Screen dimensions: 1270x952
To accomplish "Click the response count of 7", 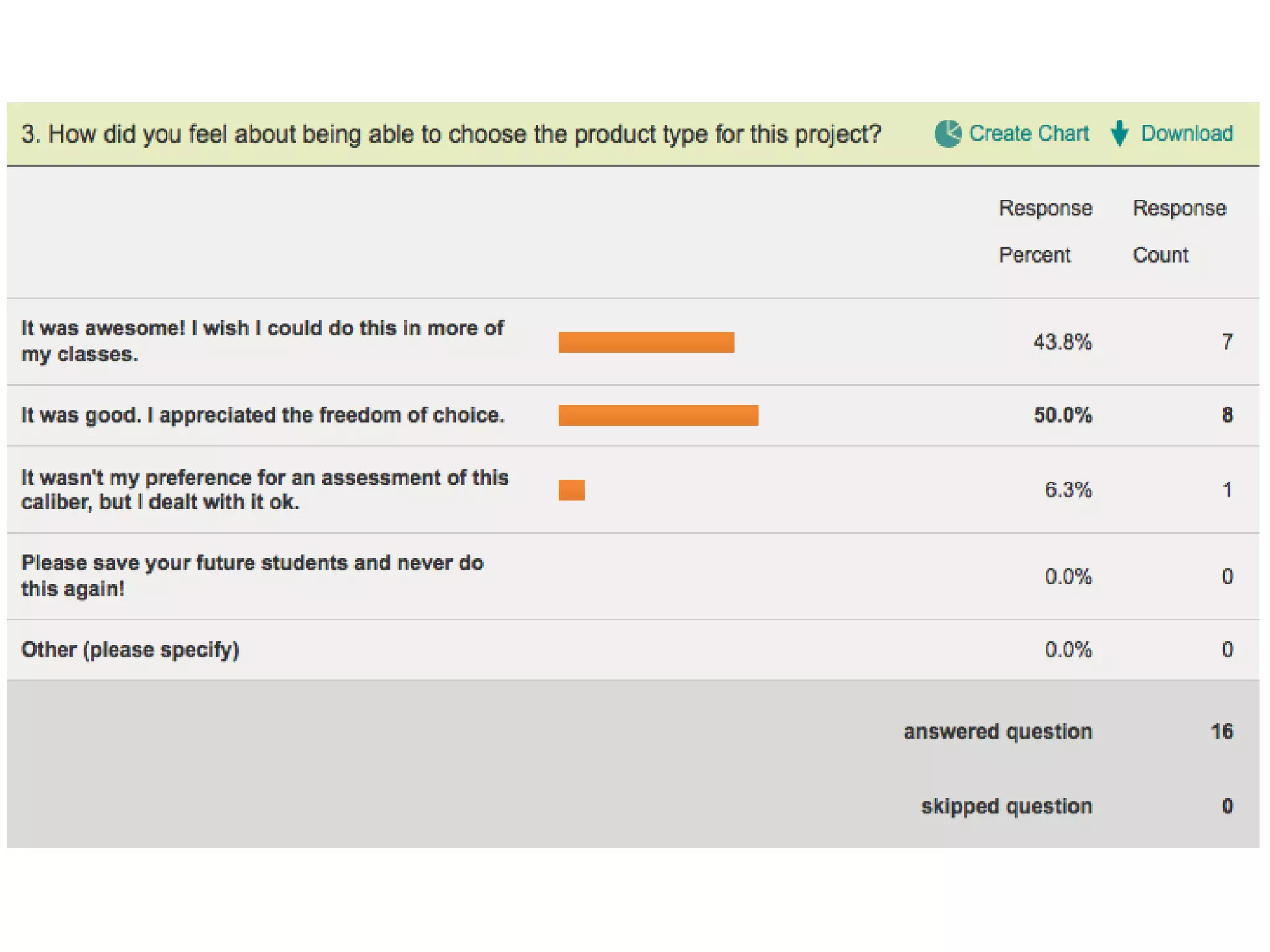I will coord(1227,342).
